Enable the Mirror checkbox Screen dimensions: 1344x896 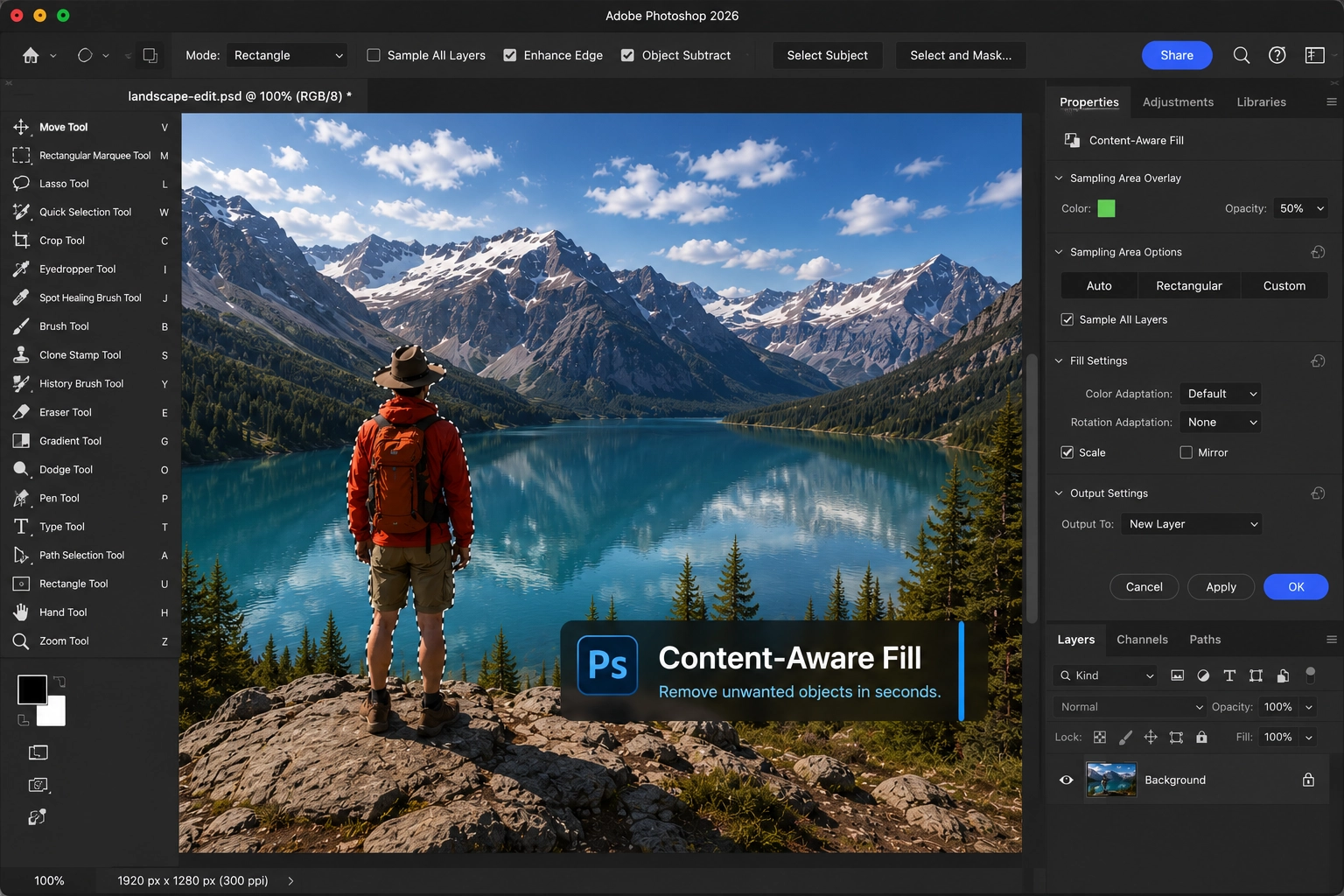point(1186,452)
